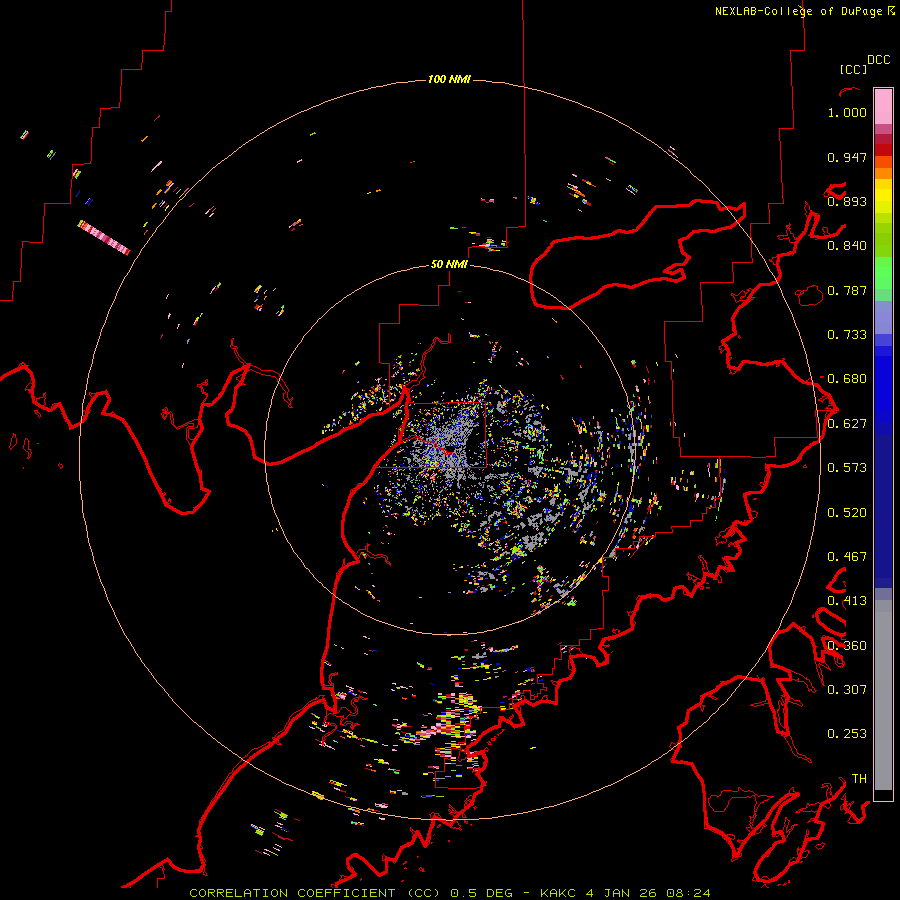Click the TH threshold label on the scale
The image size is (900, 900).
tap(859, 779)
